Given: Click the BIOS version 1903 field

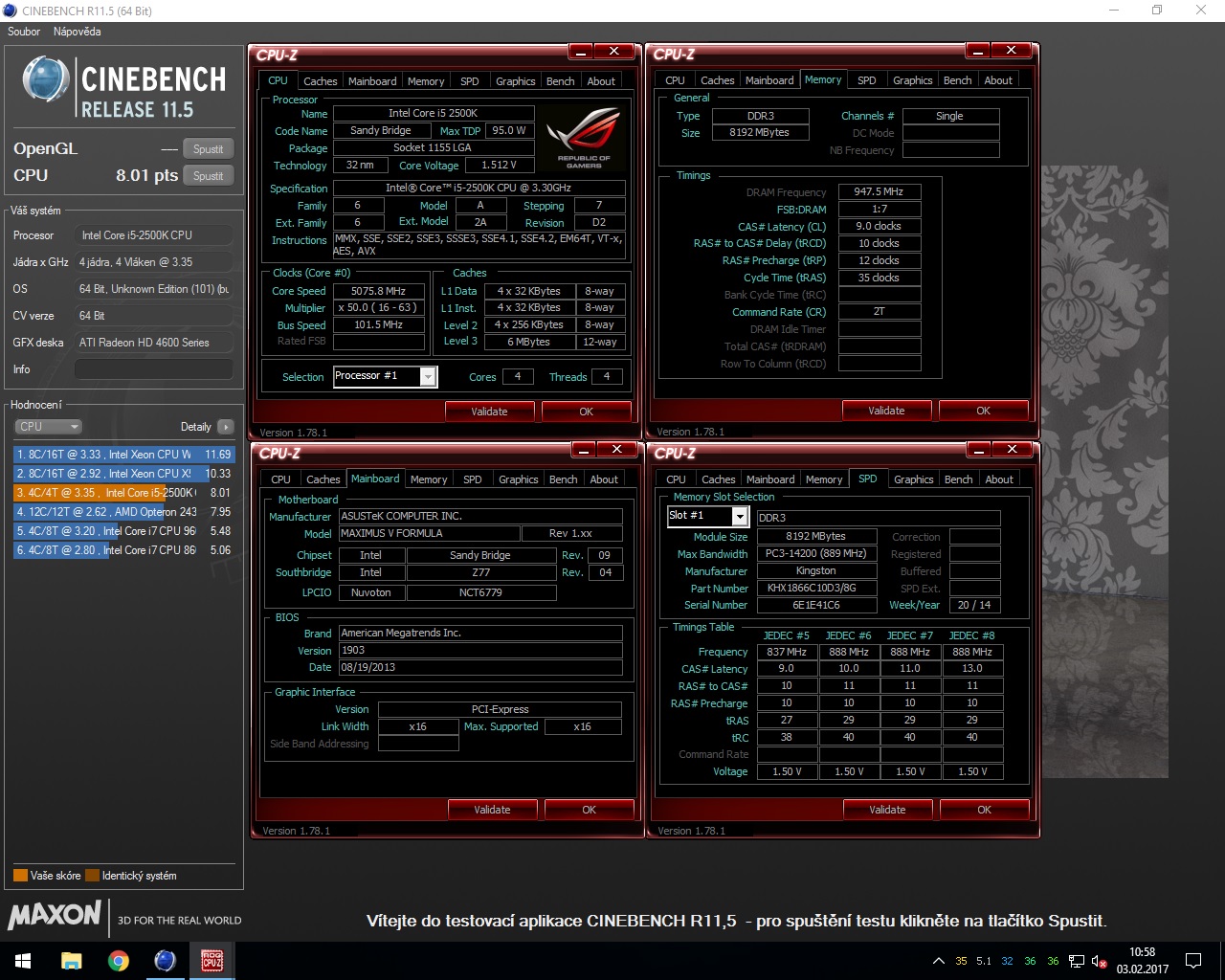Looking at the screenshot, I should (479, 650).
